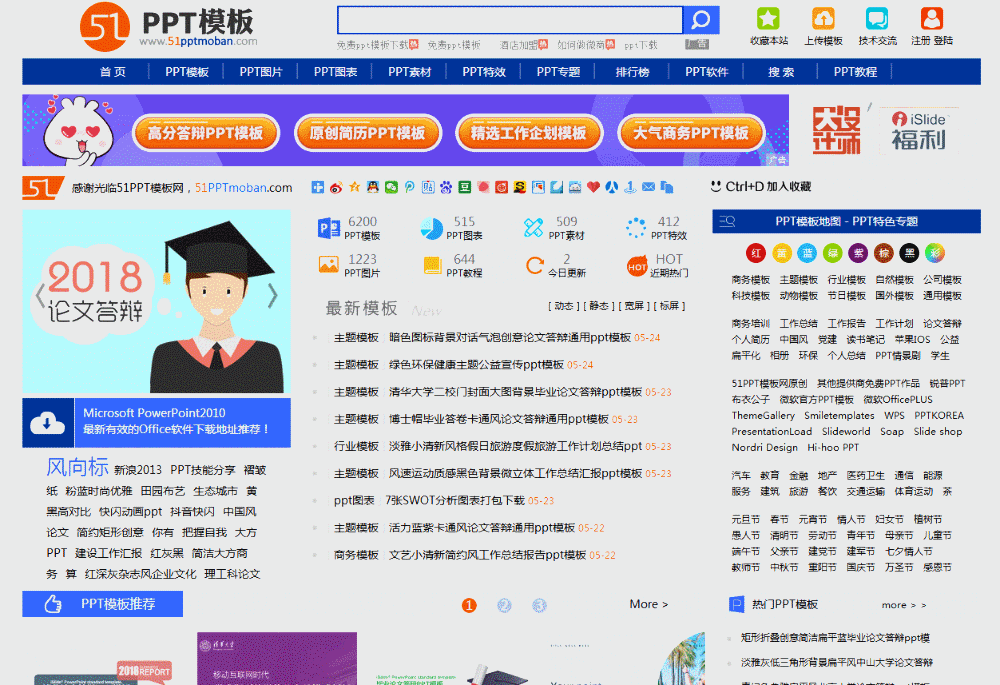The height and width of the screenshot is (685, 1000).
Task: Click the 注册 登陆 user icon
Action: 931,19
